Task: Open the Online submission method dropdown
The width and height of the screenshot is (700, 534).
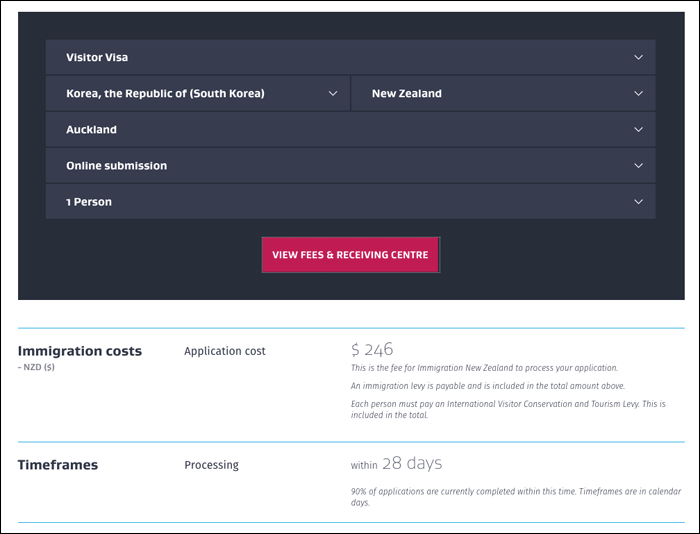Action: coord(350,166)
